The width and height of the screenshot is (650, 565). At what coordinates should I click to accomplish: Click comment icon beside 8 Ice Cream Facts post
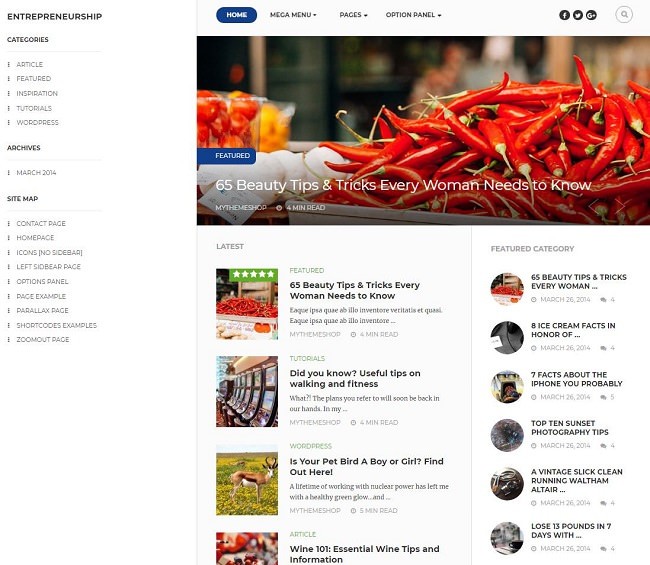click(603, 348)
